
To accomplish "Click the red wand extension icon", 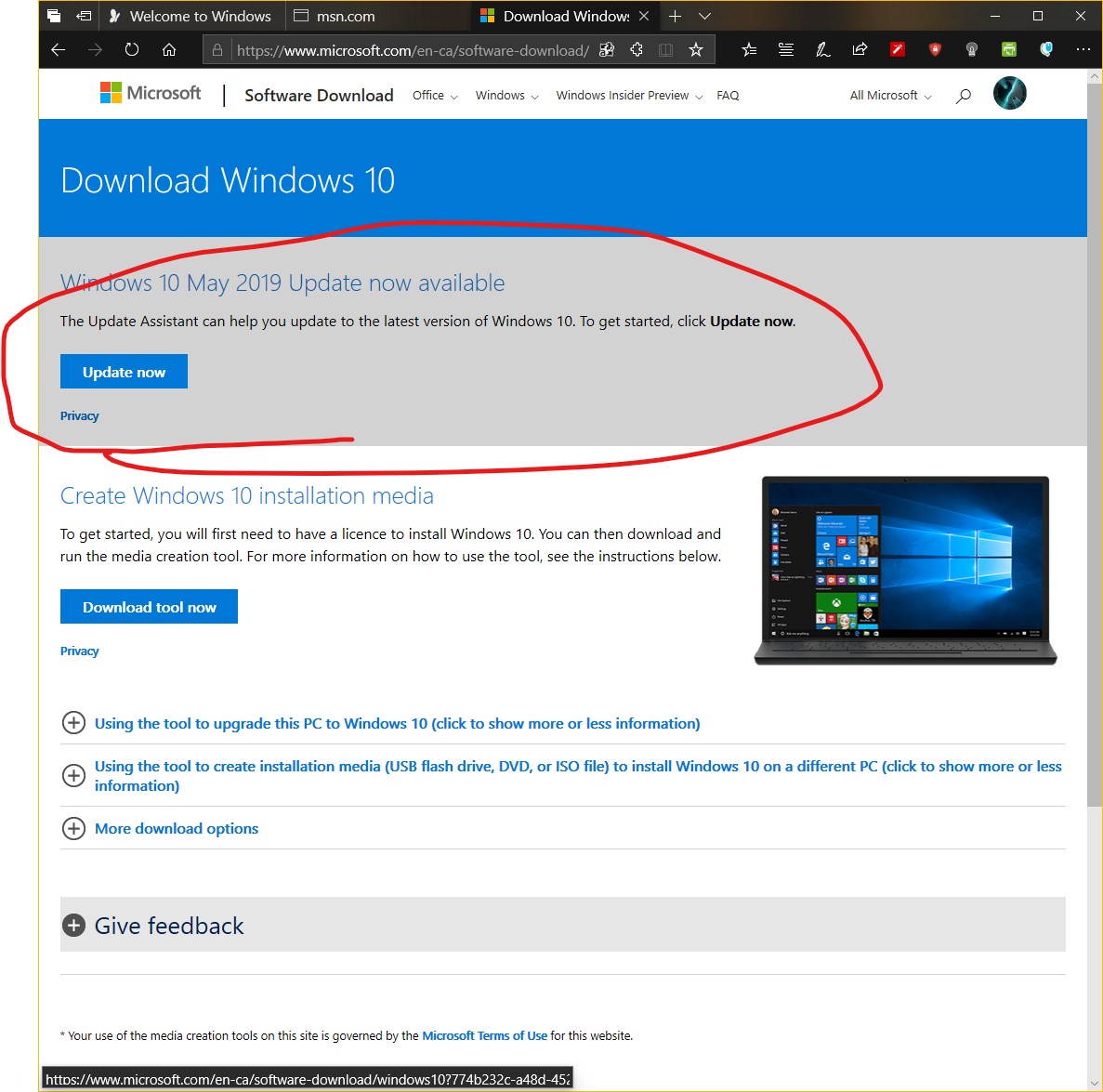I will [x=897, y=49].
